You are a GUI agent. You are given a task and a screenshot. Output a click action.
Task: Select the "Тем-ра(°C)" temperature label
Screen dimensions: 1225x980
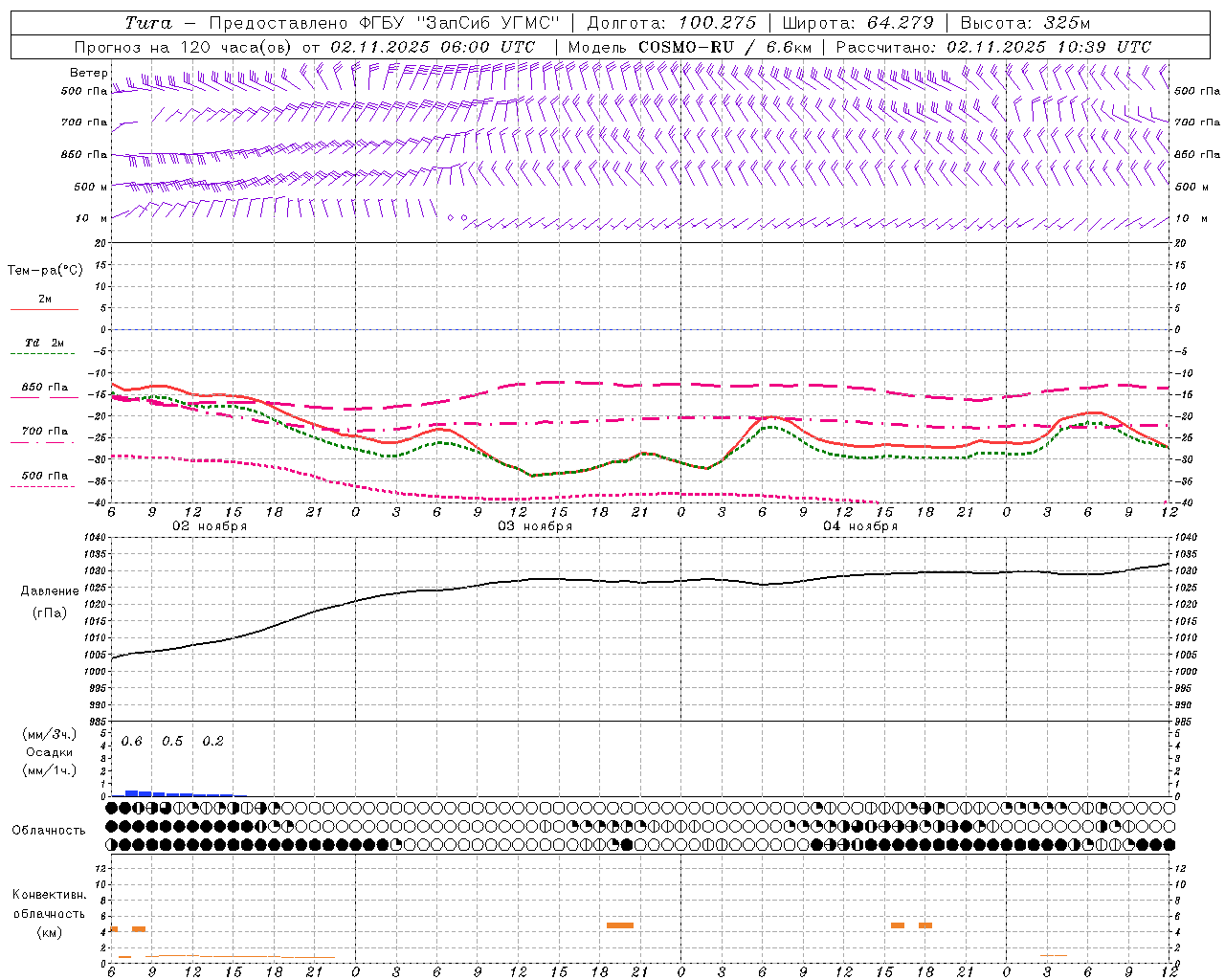45,270
